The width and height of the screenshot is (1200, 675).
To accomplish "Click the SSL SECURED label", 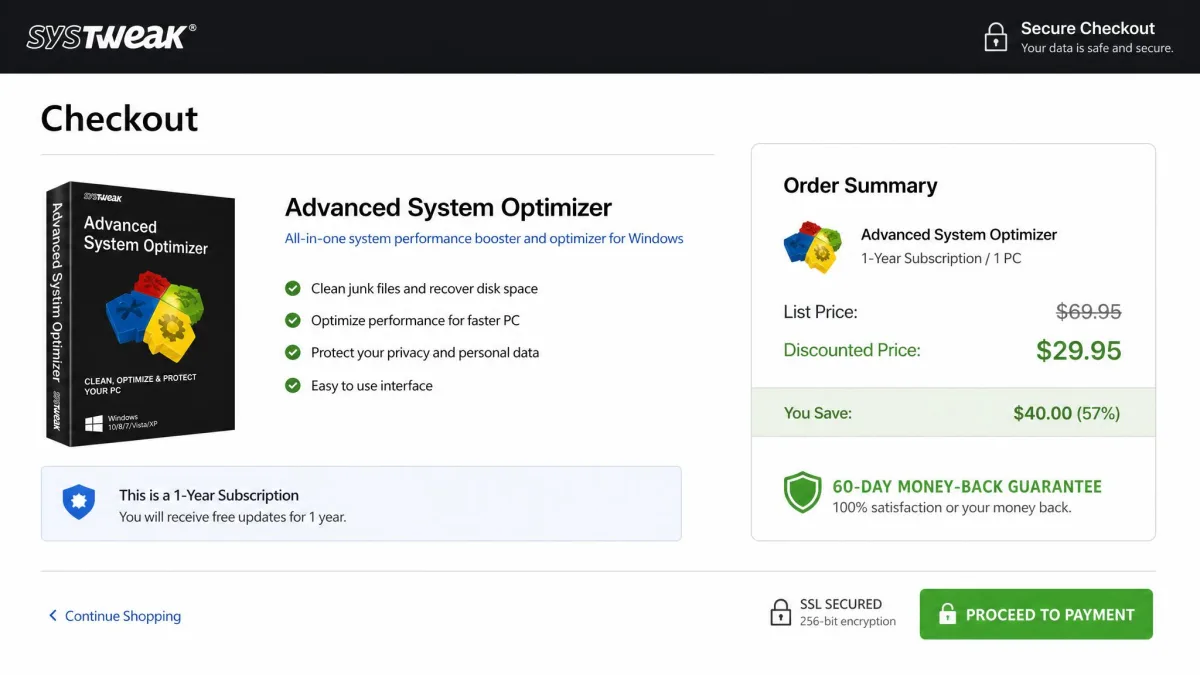I will click(841, 604).
